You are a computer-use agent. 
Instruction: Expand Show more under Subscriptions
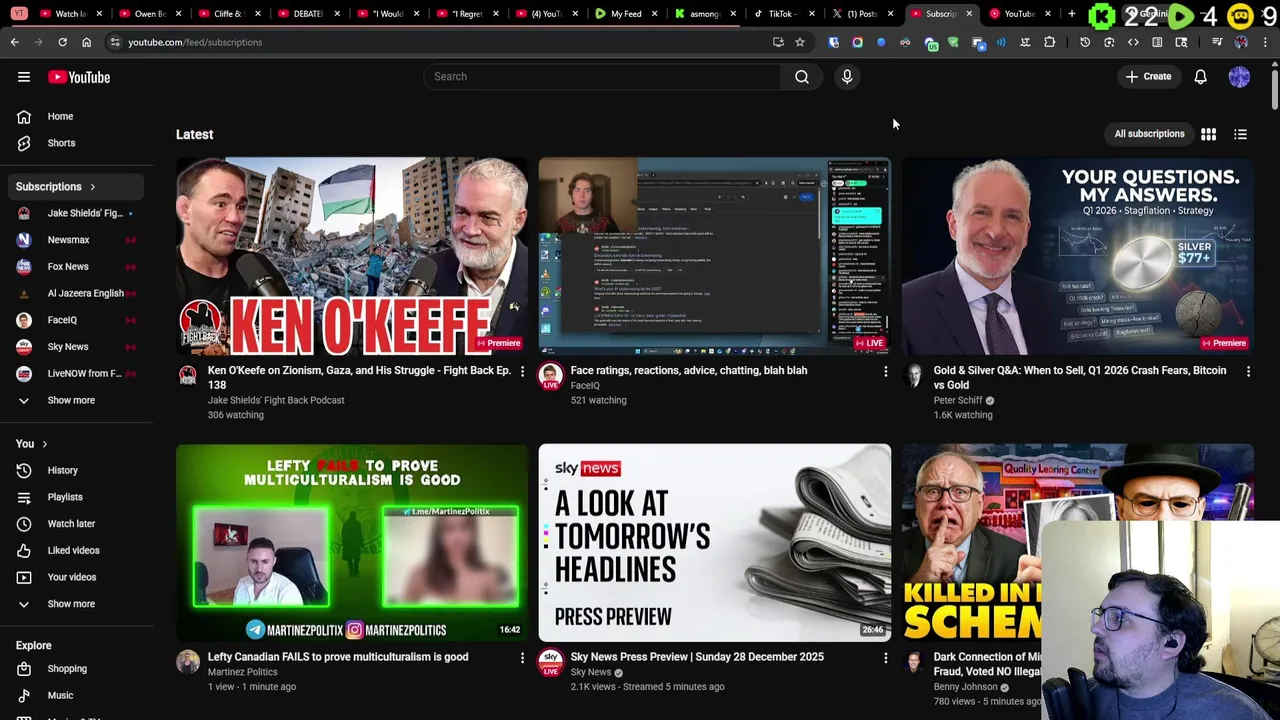tap(72, 400)
